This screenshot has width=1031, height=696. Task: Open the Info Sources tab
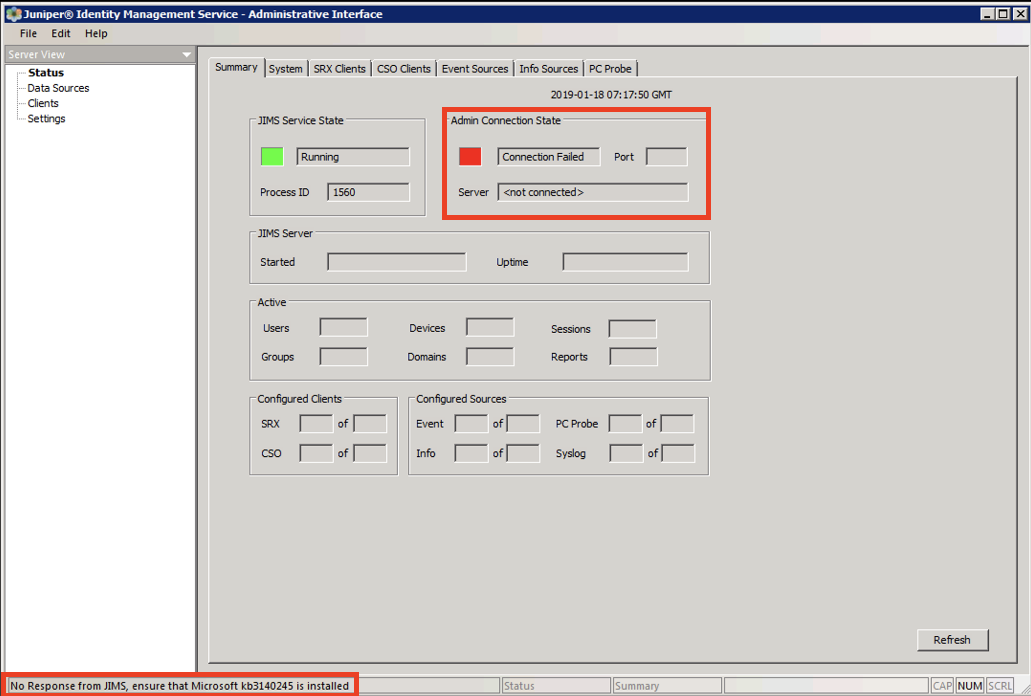pos(548,68)
